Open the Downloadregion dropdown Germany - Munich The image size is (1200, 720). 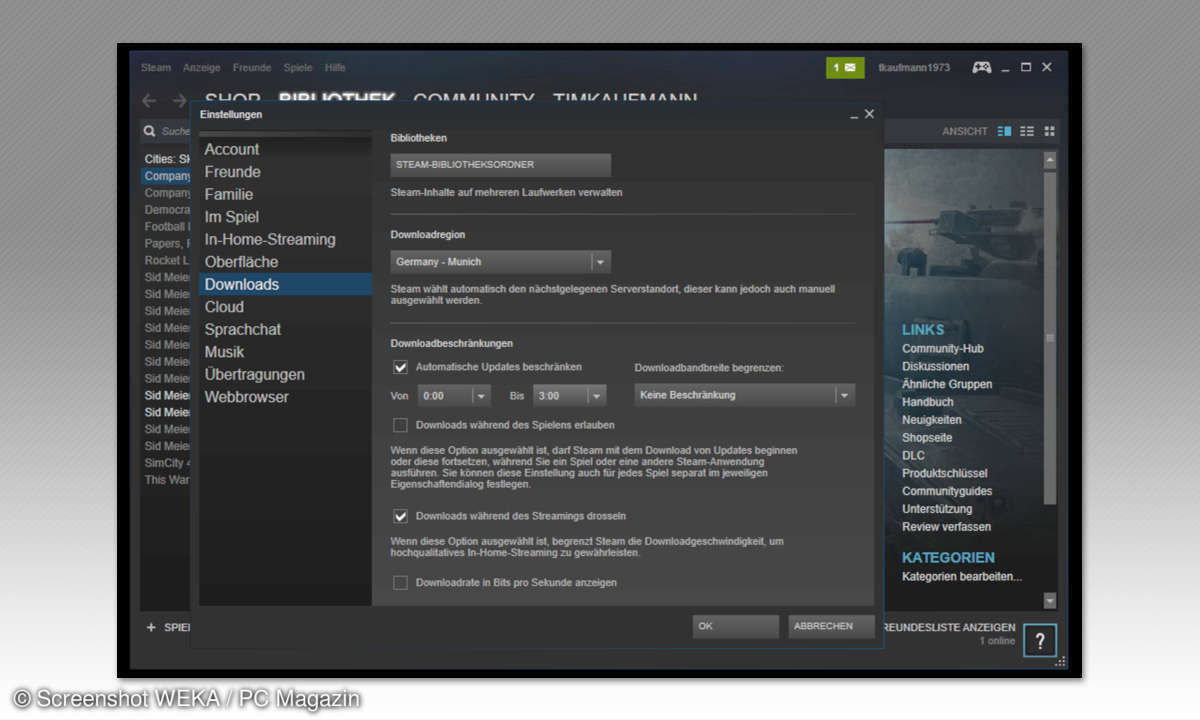point(500,262)
